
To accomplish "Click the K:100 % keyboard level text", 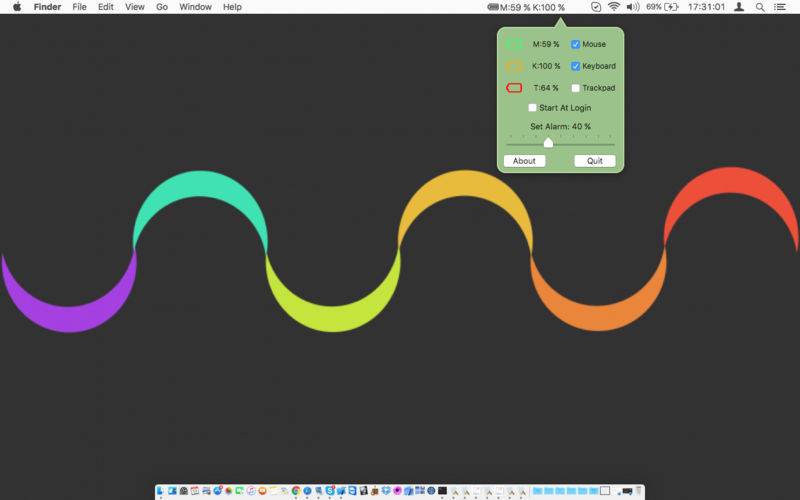I will (546, 66).
